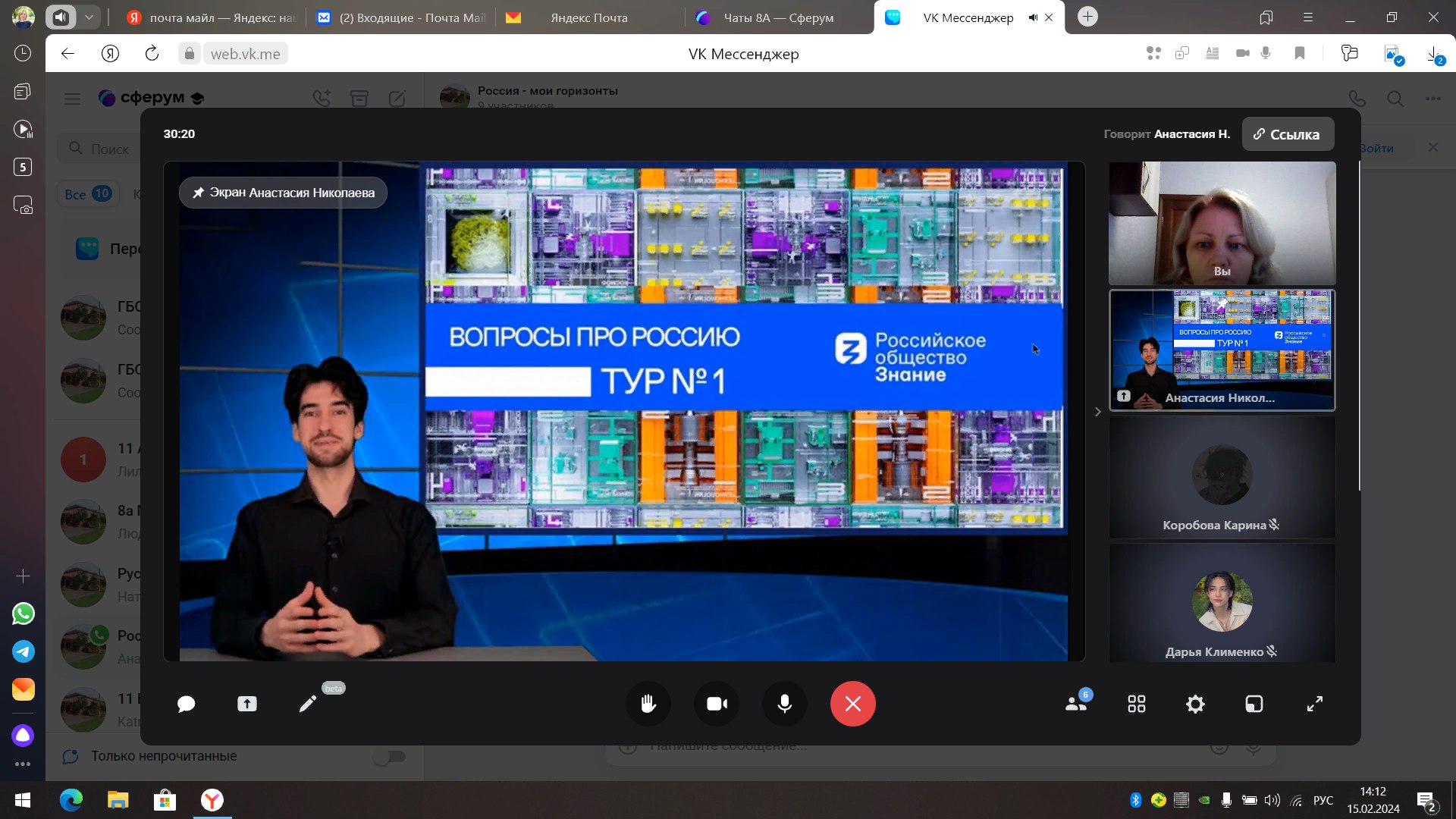Open Microsoft Store from the taskbar

[x=165, y=800]
